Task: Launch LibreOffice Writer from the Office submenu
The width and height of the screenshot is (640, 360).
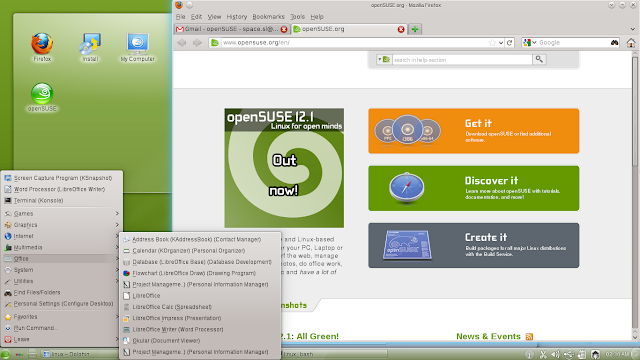Action: 200,329
